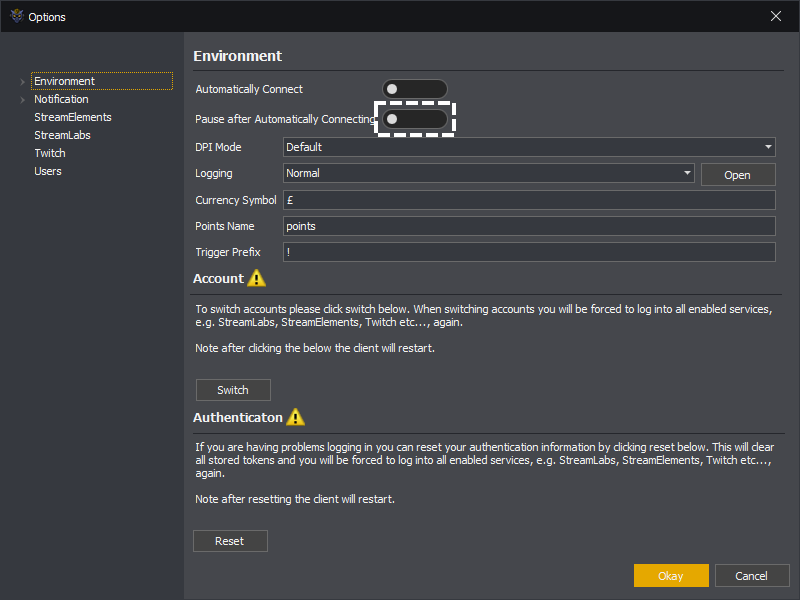Click the Points Name input field
Viewport: 800px width, 600px height.
click(529, 226)
